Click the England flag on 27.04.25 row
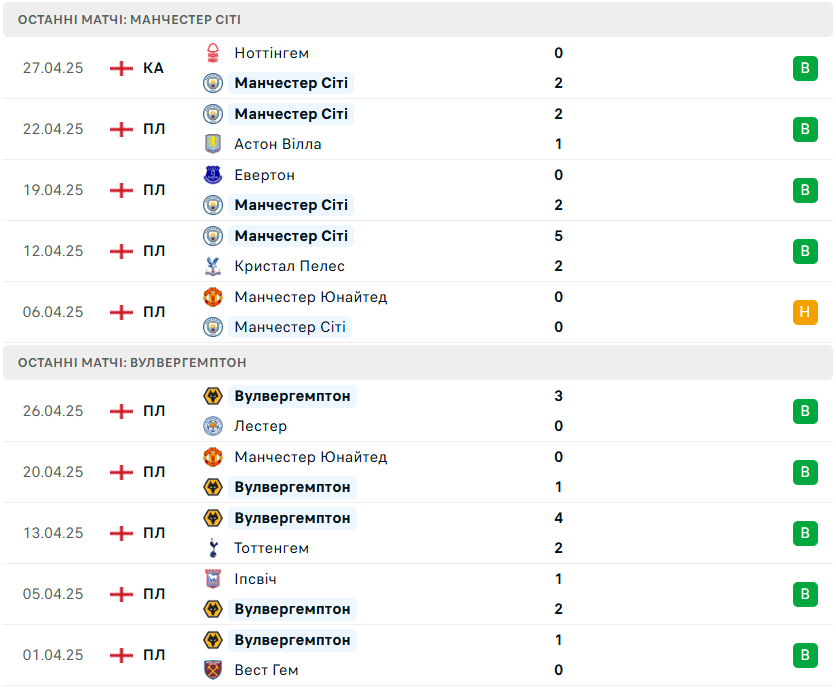 pyautogui.click(x=121, y=68)
